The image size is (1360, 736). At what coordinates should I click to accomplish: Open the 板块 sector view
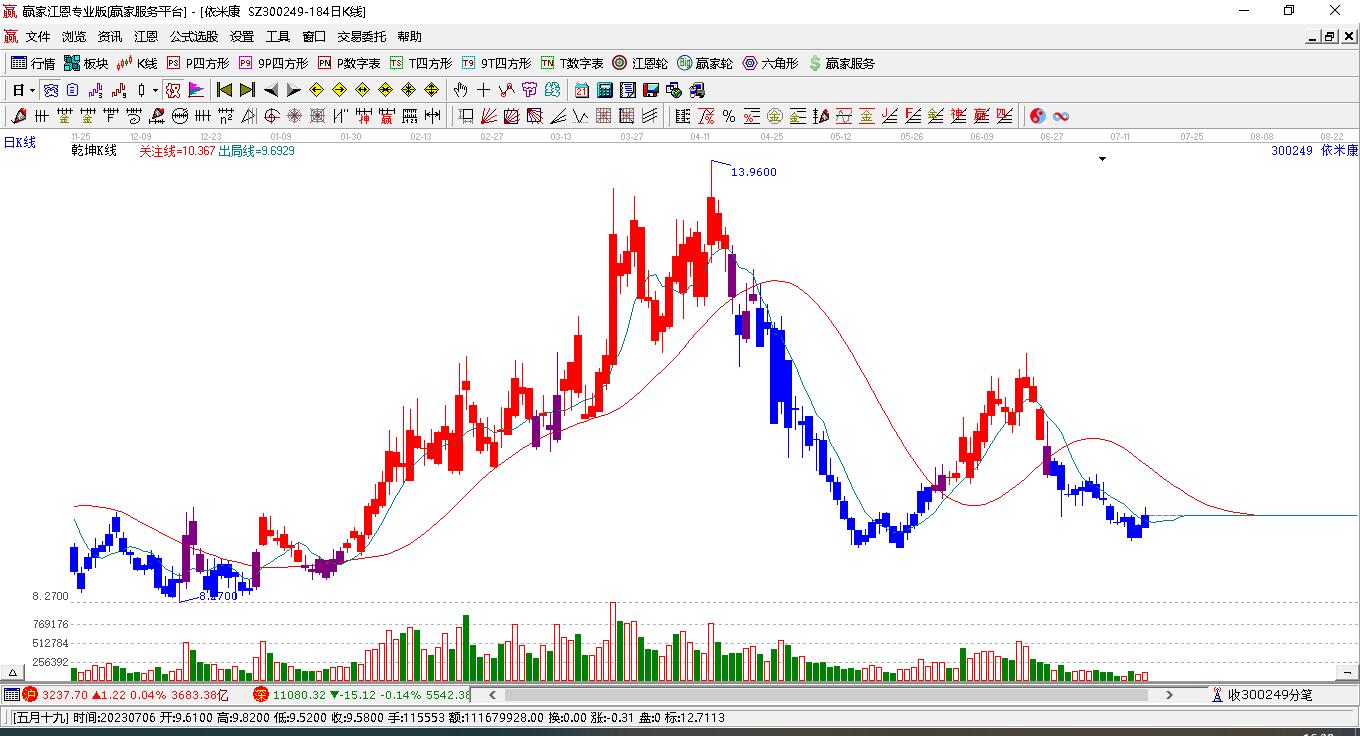point(86,63)
